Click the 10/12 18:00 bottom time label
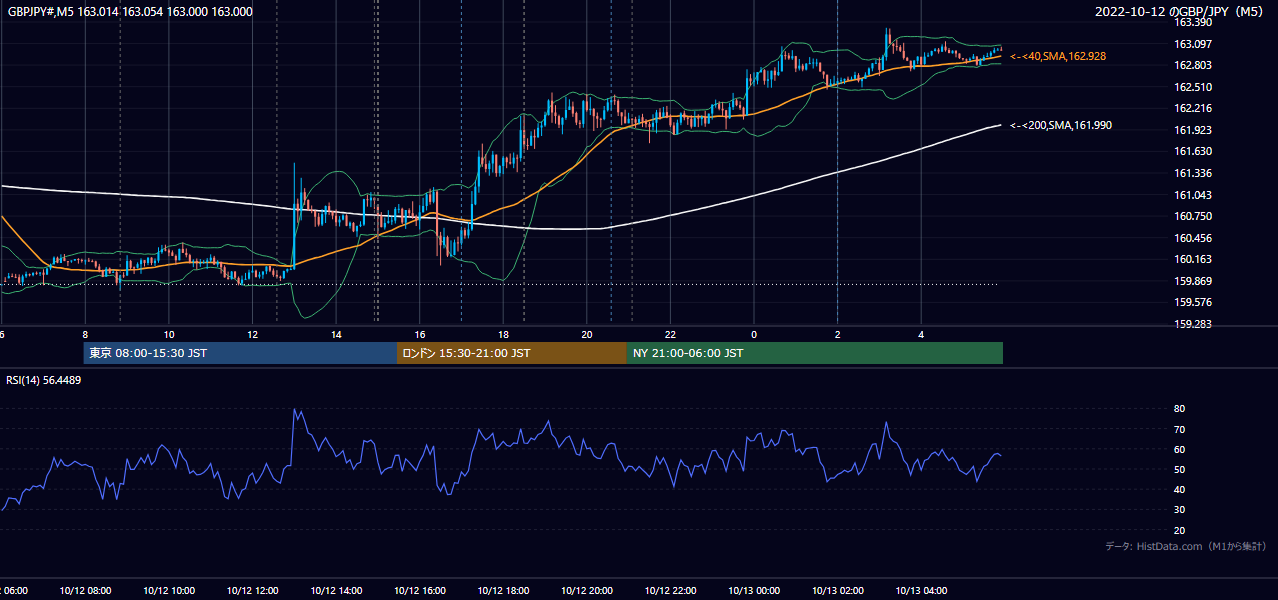Image resolution: width=1278 pixels, height=600 pixels. pyautogui.click(x=503, y=590)
